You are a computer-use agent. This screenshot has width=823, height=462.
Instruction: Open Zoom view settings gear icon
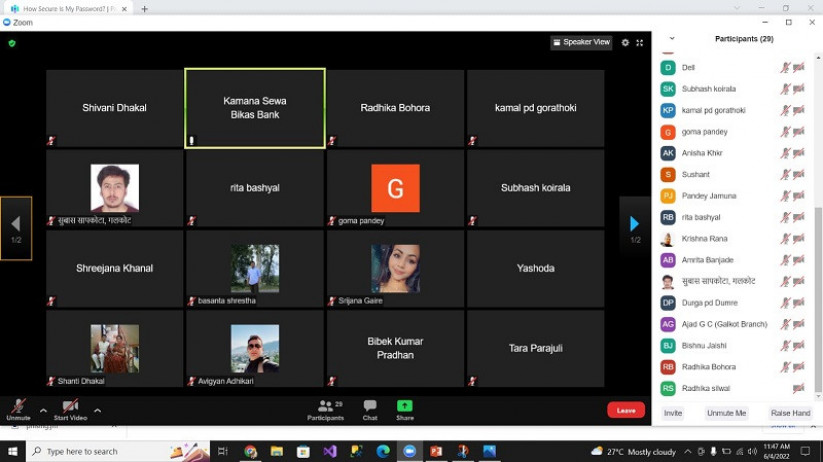[x=625, y=43]
